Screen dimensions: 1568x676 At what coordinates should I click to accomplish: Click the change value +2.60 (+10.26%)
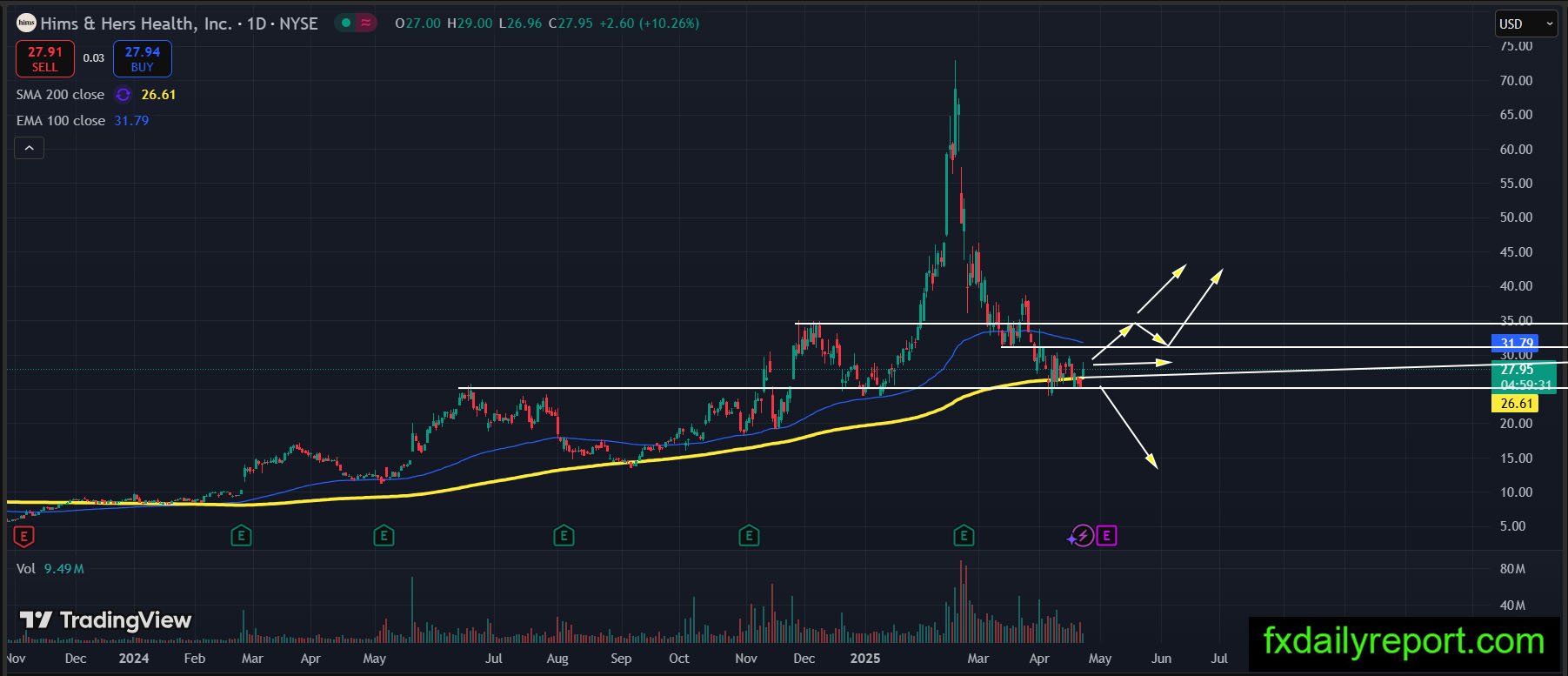(x=649, y=23)
